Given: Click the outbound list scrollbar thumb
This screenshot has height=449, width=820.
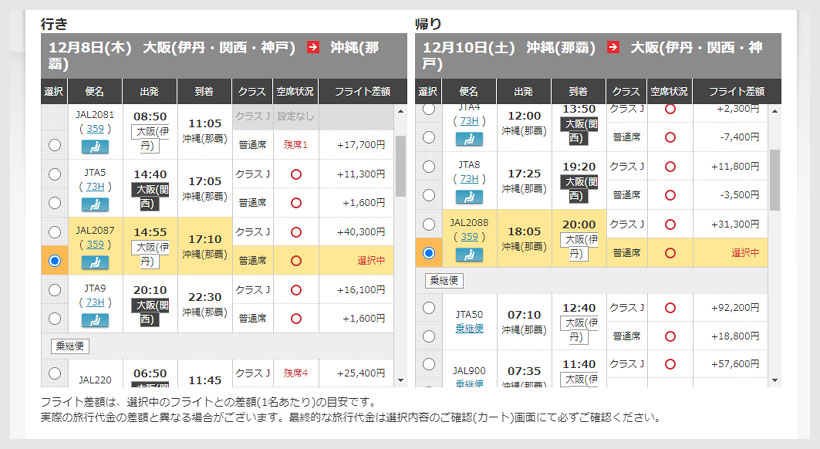Looking at the screenshot, I should point(401,166).
